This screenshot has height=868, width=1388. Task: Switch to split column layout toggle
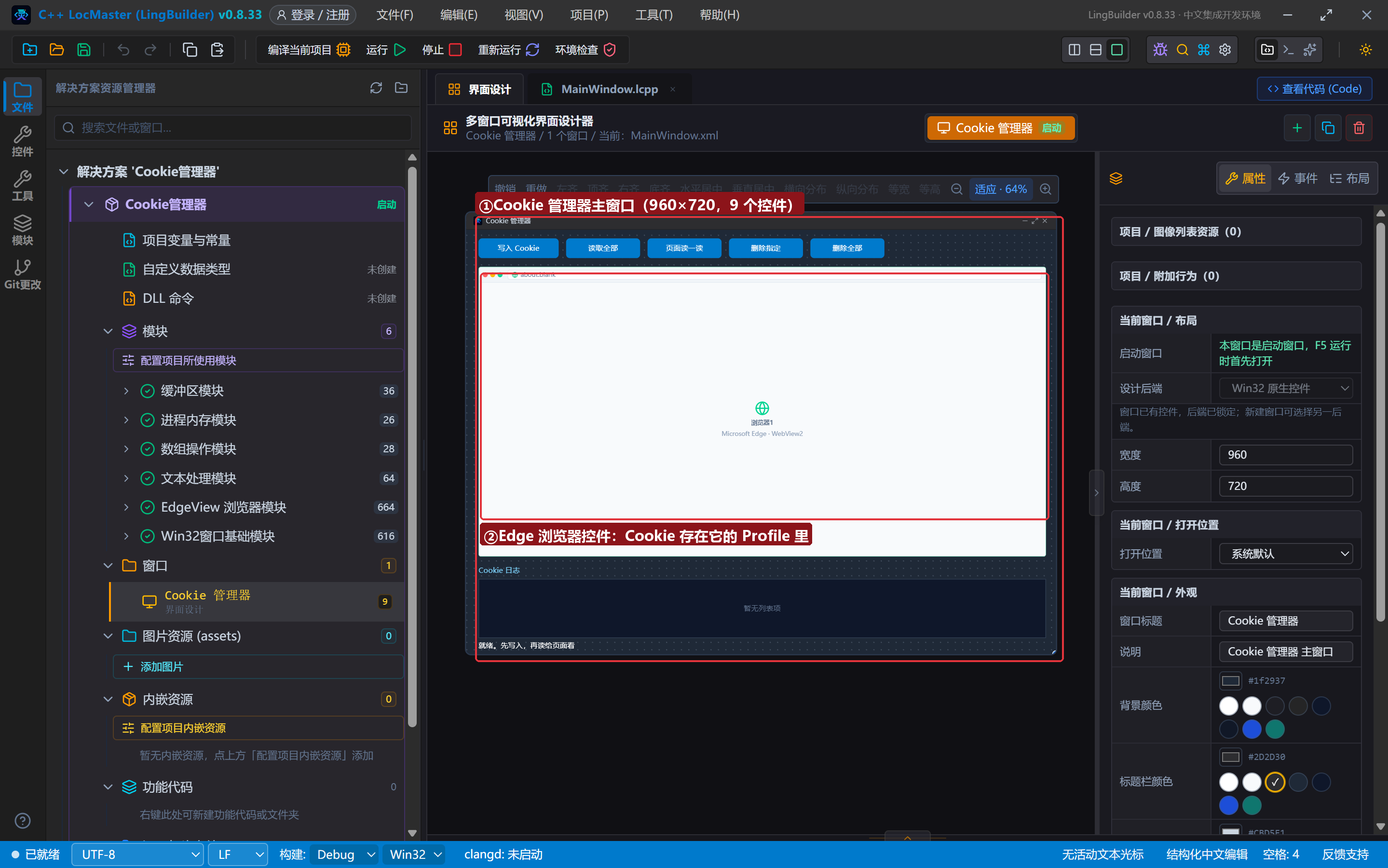click(x=1074, y=50)
